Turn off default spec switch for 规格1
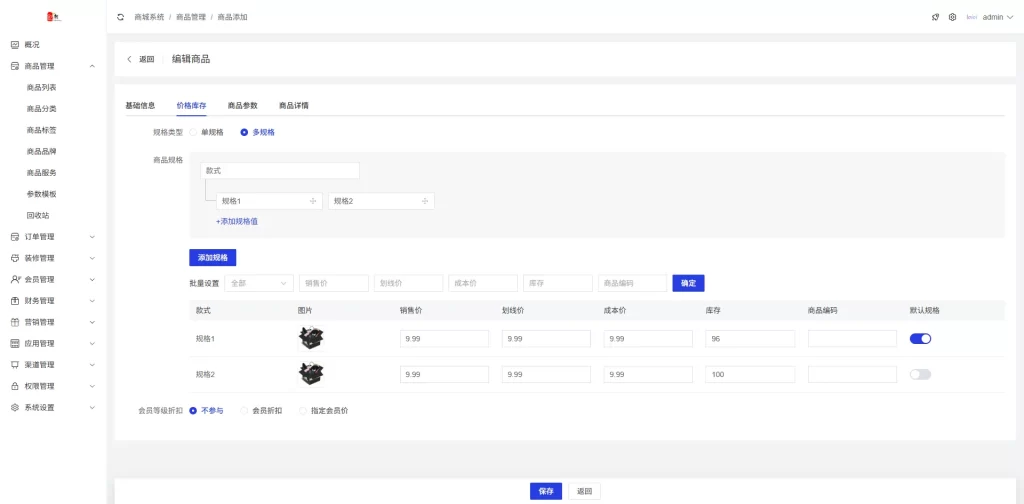The image size is (1024, 504). 920,338
